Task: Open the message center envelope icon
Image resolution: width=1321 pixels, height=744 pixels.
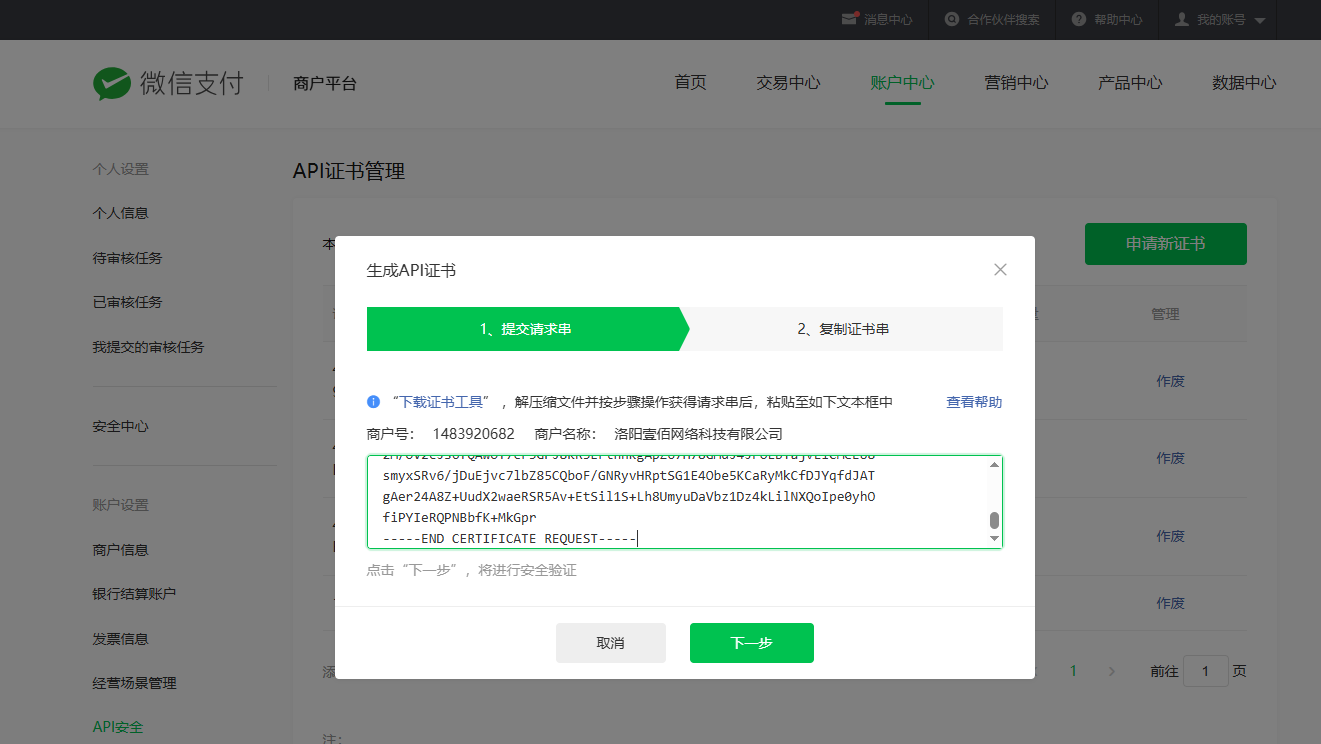Action: coord(850,19)
